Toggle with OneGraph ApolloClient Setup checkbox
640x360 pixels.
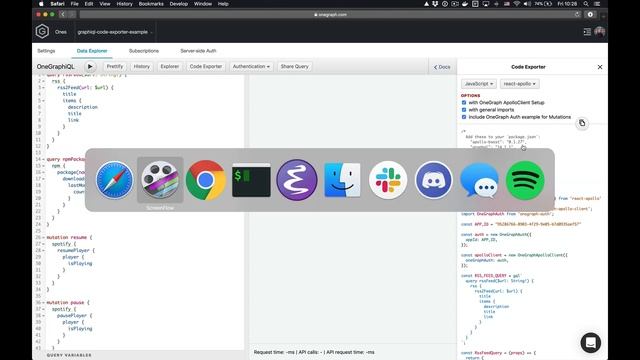(464, 102)
